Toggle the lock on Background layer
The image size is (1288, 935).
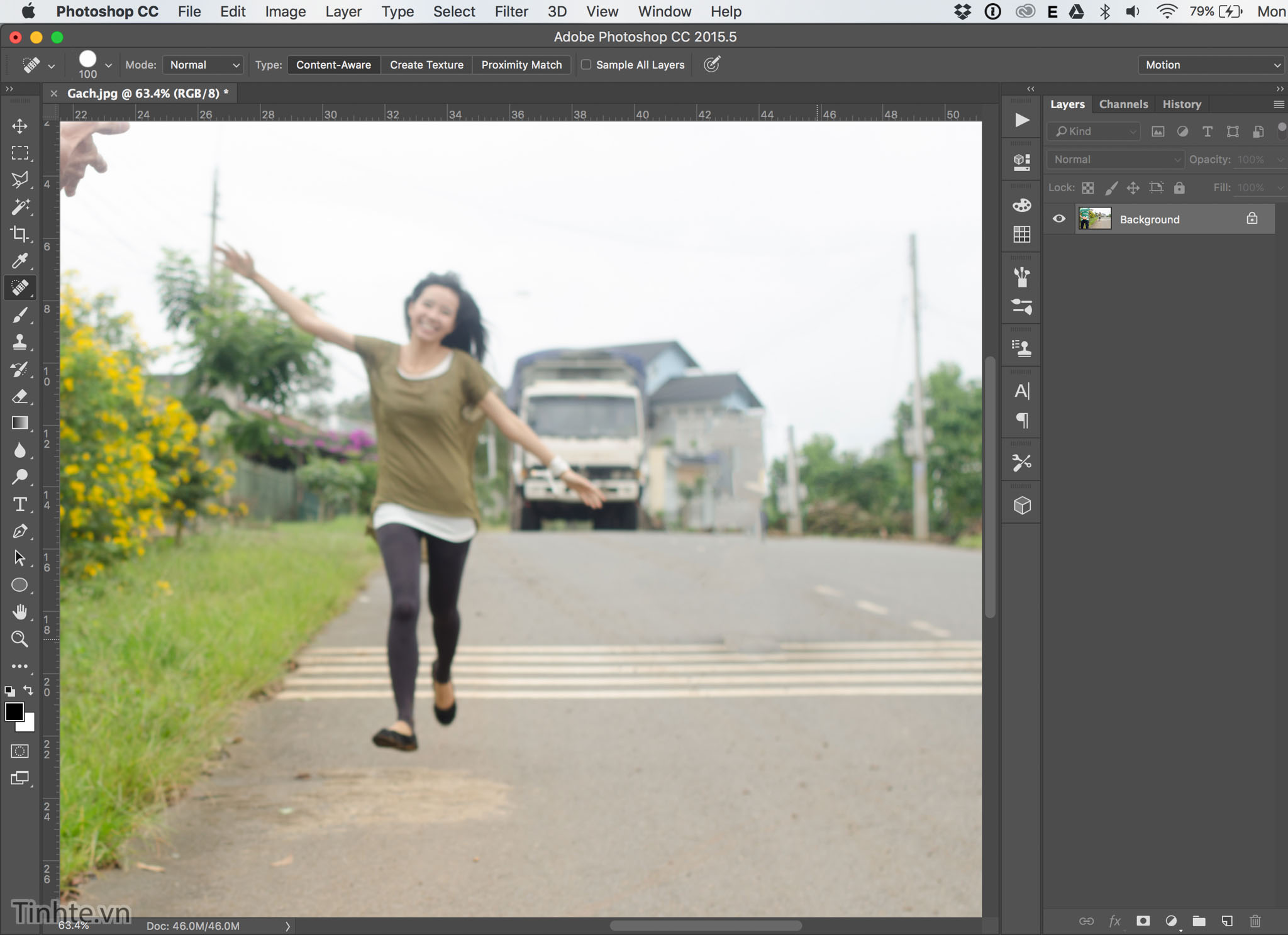1252,219
